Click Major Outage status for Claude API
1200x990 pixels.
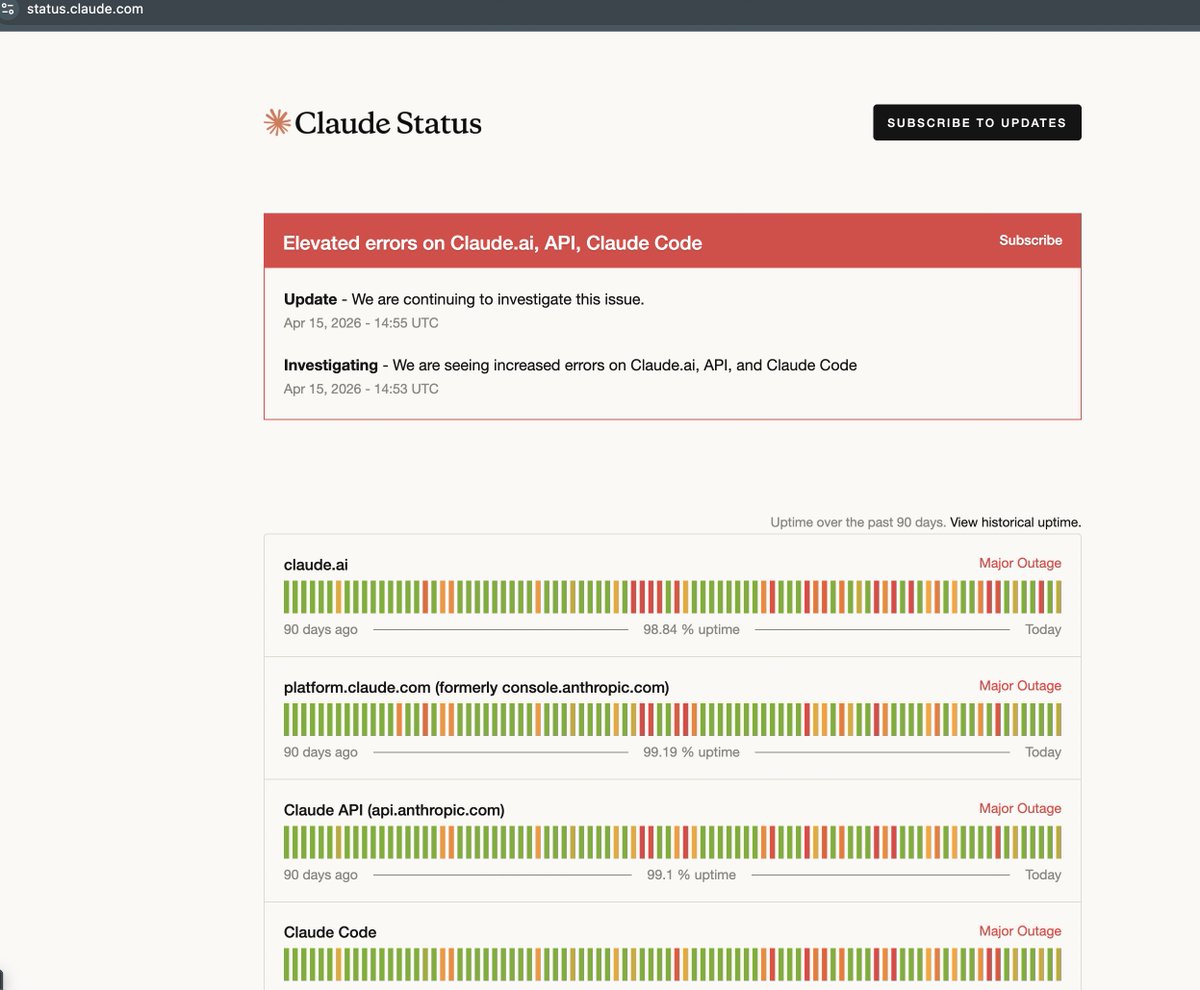click(x=1020, y=808)
